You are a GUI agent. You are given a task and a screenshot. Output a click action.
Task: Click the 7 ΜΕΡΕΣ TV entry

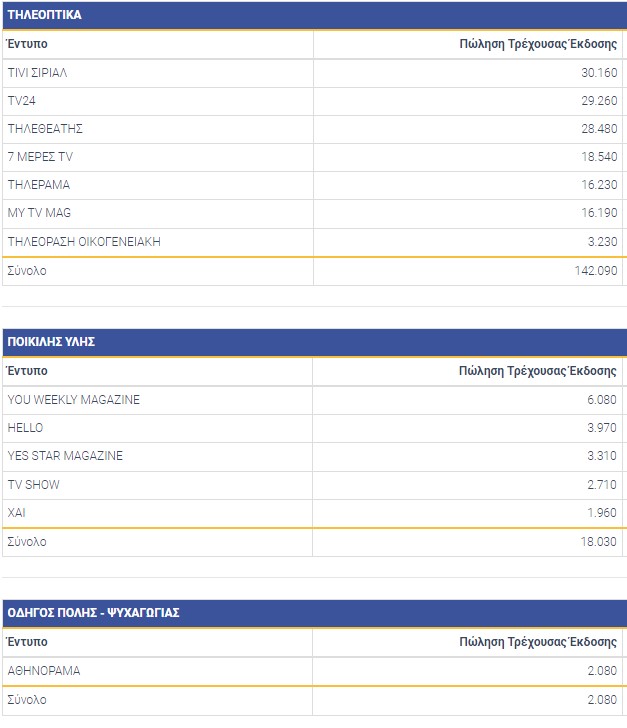pyautogui.click(x=40, y=157)
